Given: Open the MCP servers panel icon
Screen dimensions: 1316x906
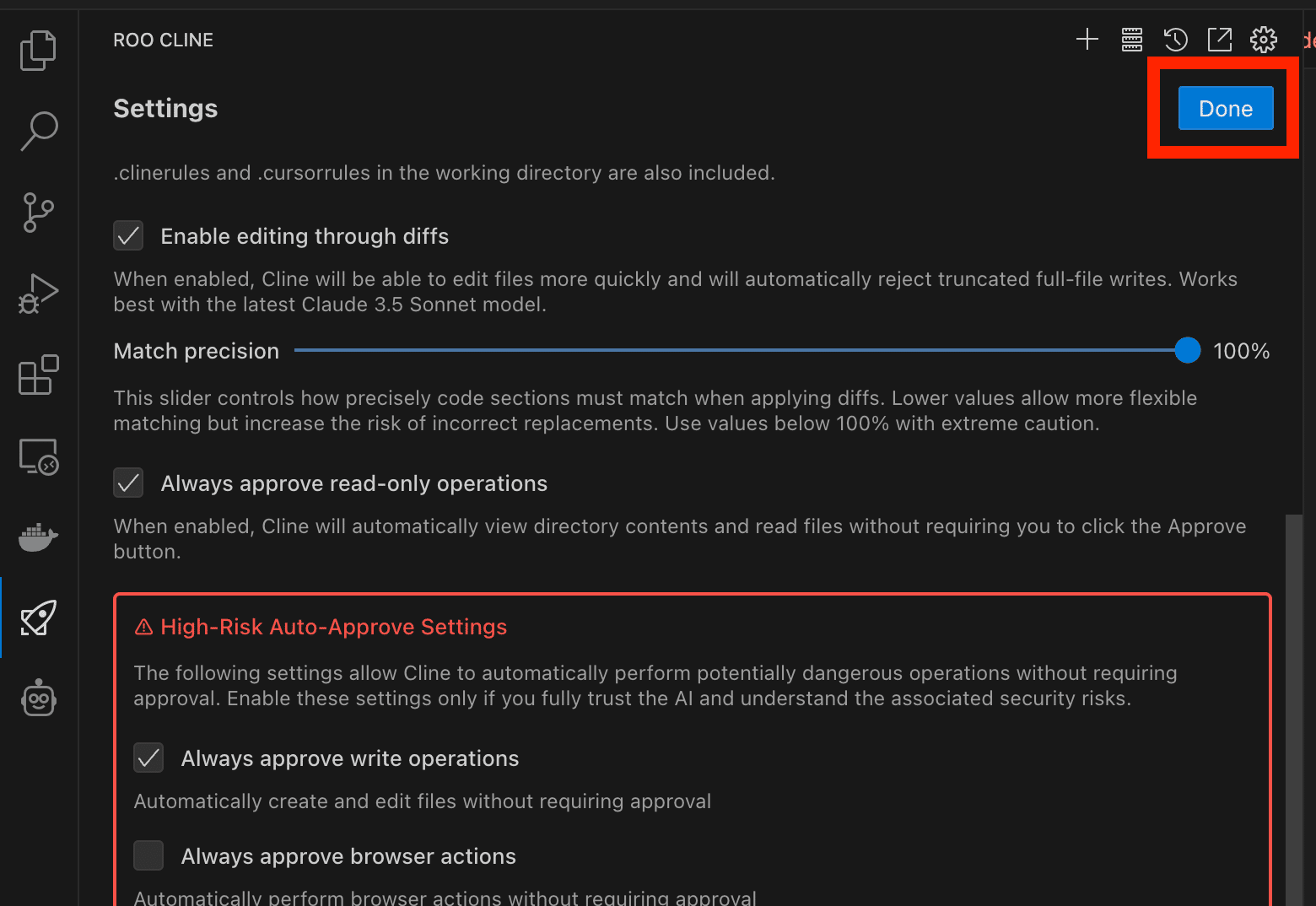Looking at the screenshot, I should click(1132, 40).
